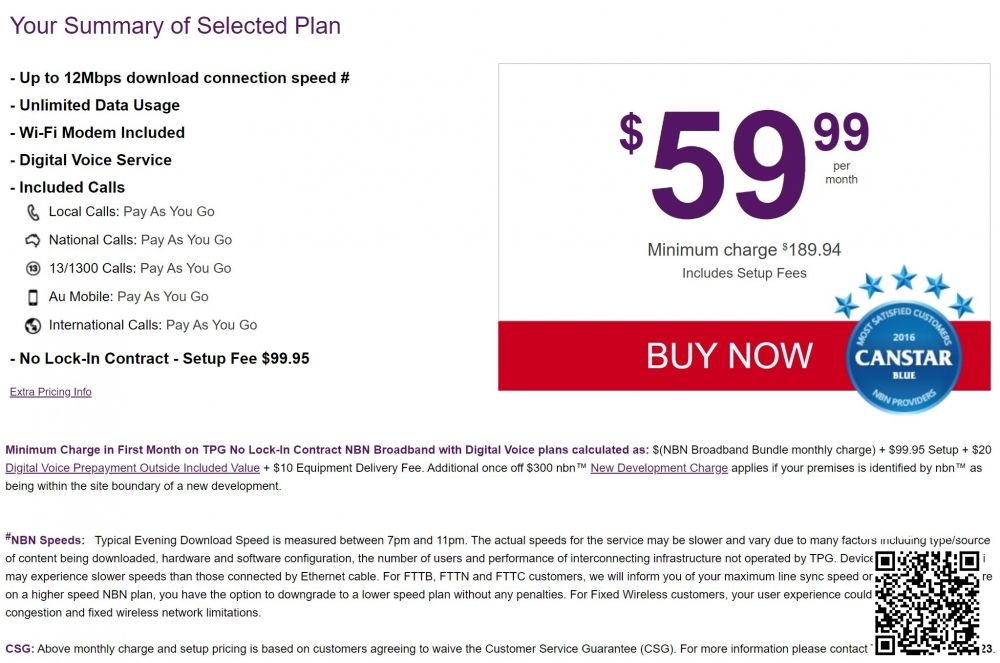
Task: Click the Wi-Fi Modem Included item
Action: (x=101, y=132)
